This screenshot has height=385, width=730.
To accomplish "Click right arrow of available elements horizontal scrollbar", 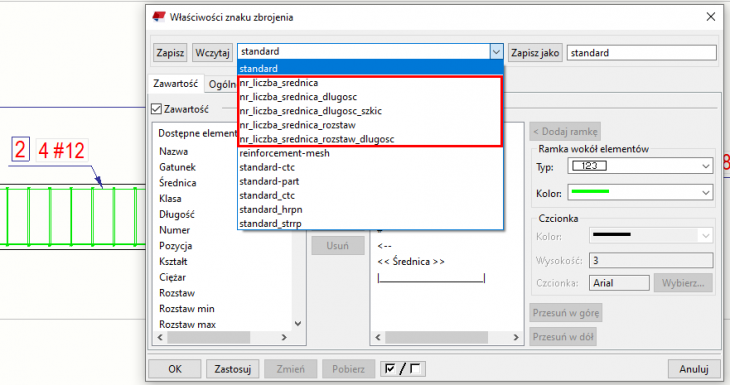I will (284, 337).
